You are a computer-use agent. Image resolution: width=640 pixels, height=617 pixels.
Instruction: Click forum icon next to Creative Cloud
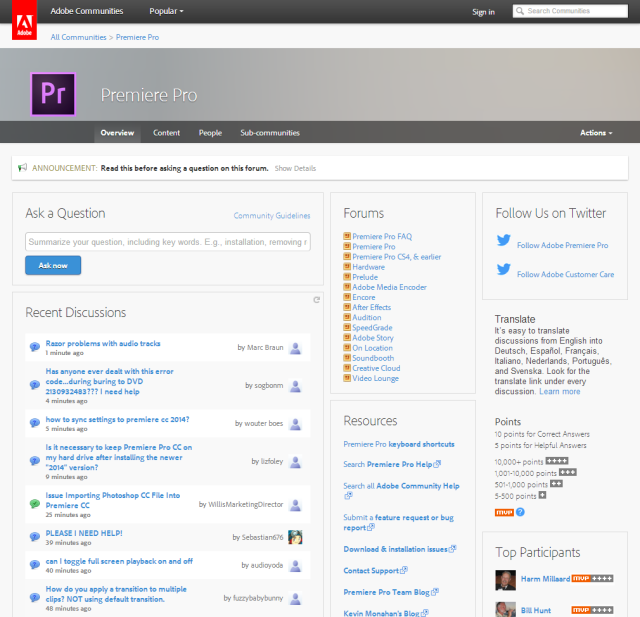347,368
